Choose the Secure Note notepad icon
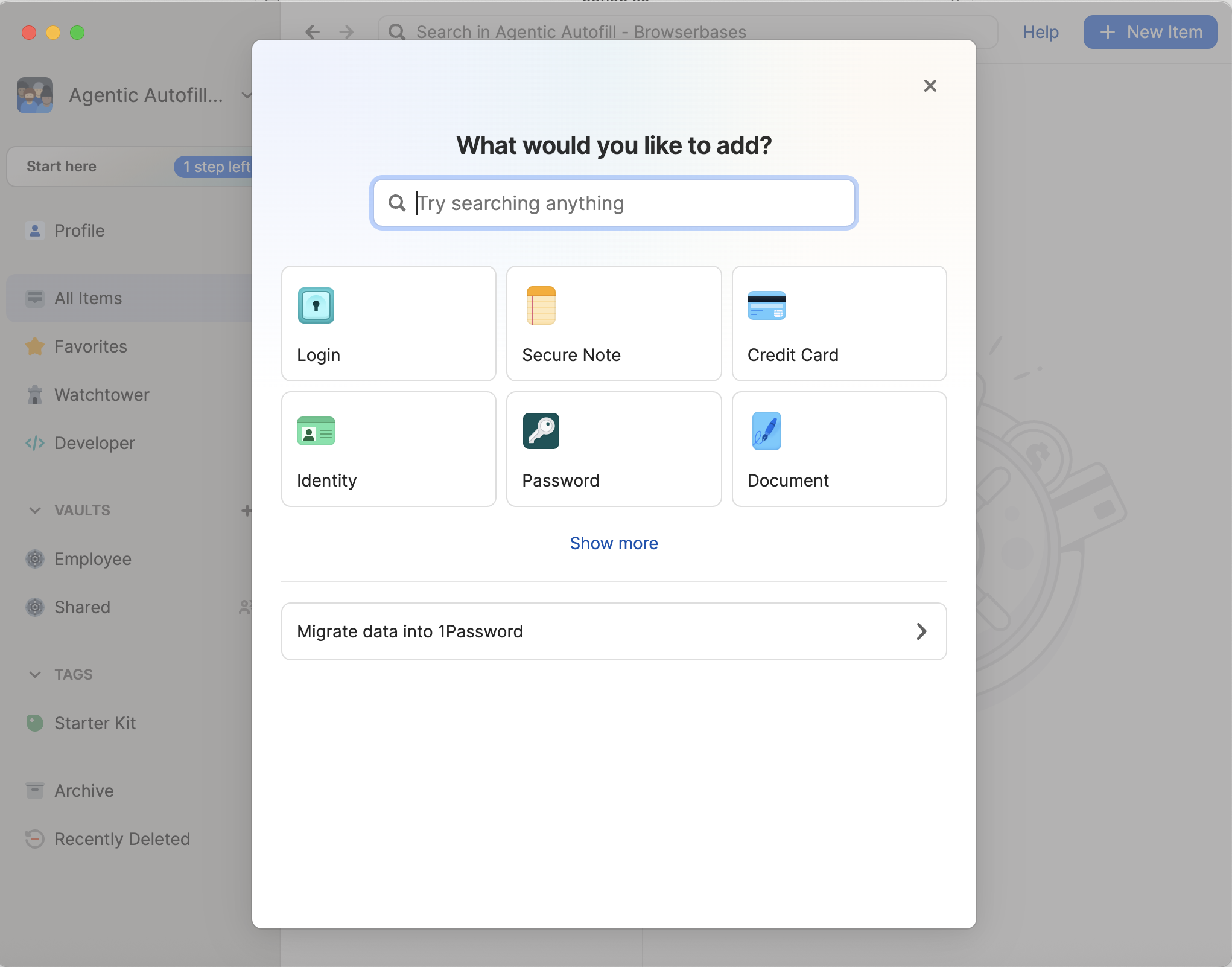Screen dimensions: 1232x967 tap(541, 305)
